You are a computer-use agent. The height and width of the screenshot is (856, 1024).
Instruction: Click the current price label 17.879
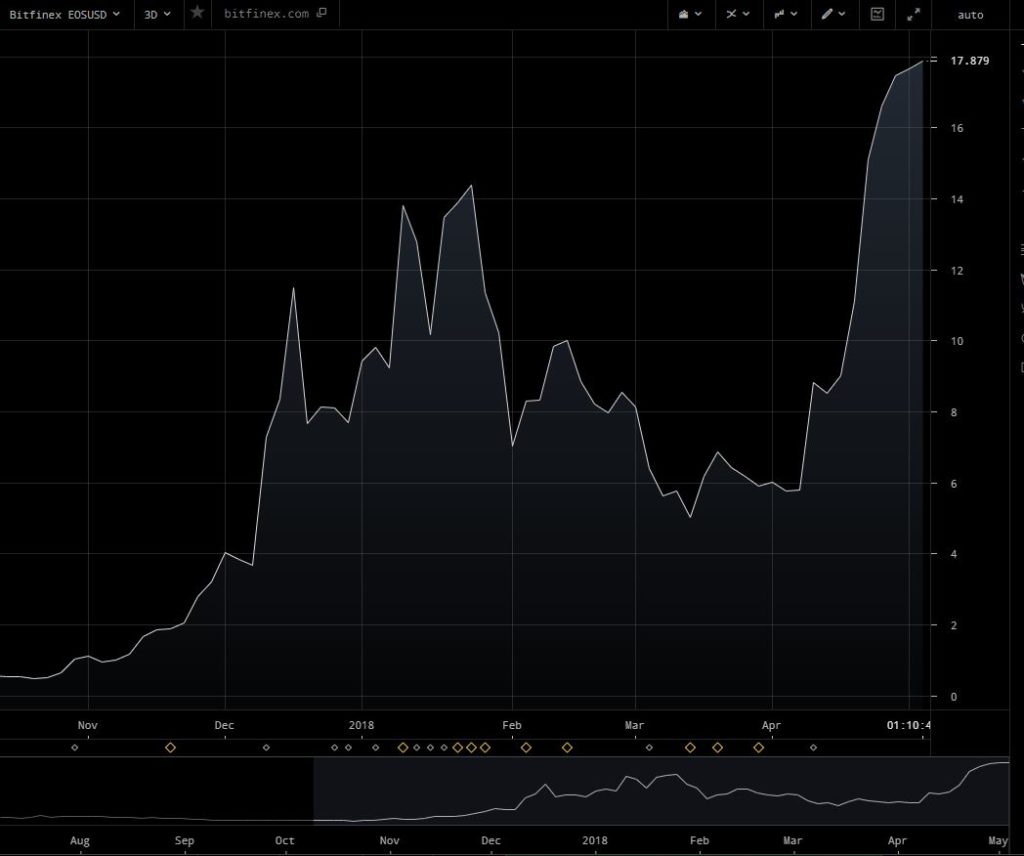point(970,61)
